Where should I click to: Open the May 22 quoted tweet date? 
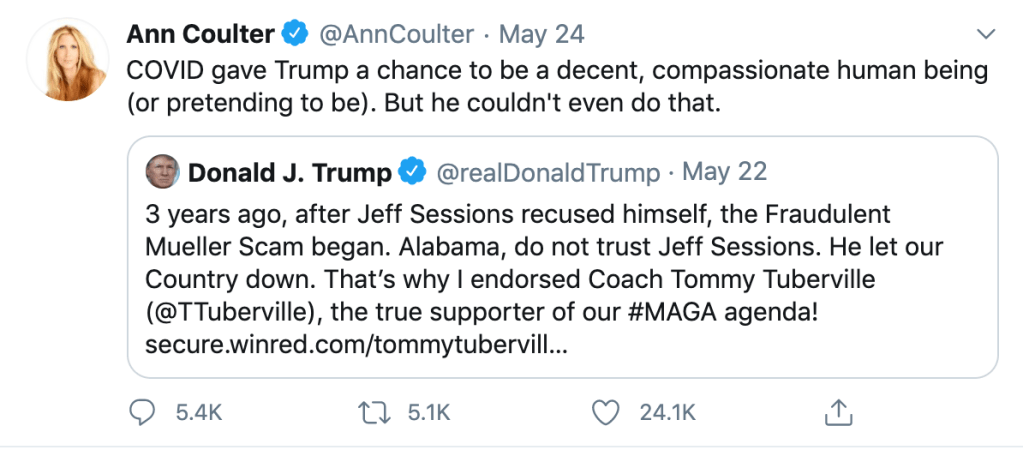point(725,172)
